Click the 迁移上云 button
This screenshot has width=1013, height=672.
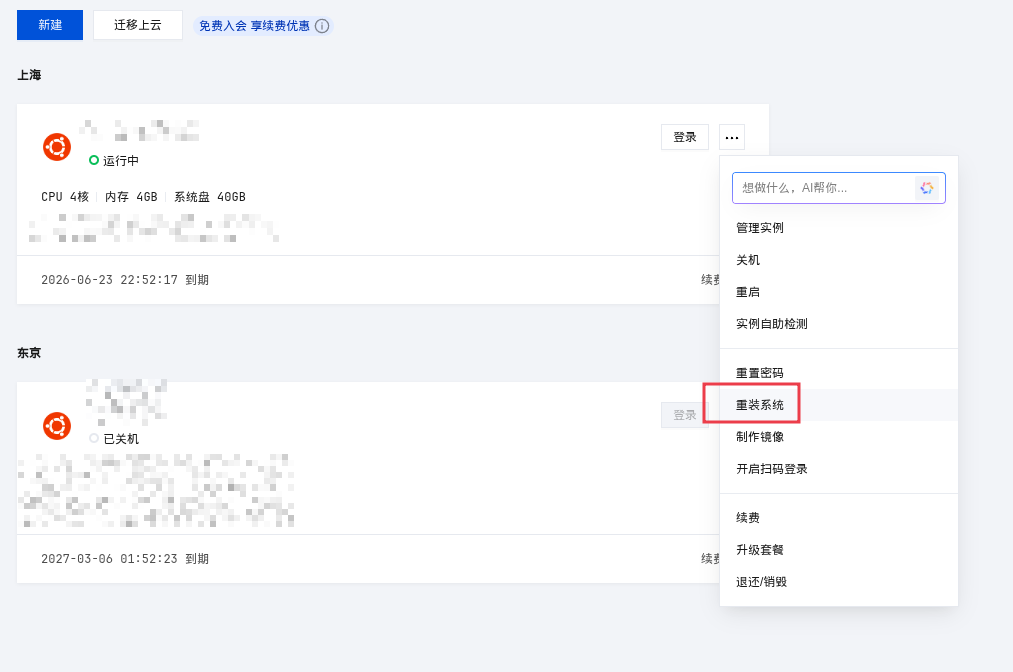click(138, 25)
